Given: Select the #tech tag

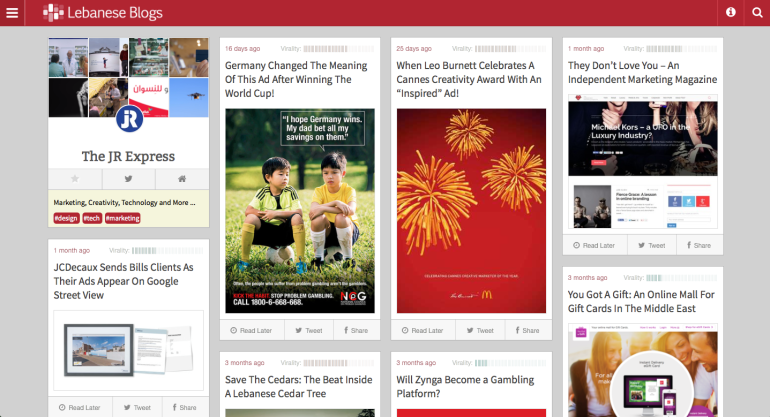Looking at the screenshot, I should pyautogui.click(x=91, y=218).
